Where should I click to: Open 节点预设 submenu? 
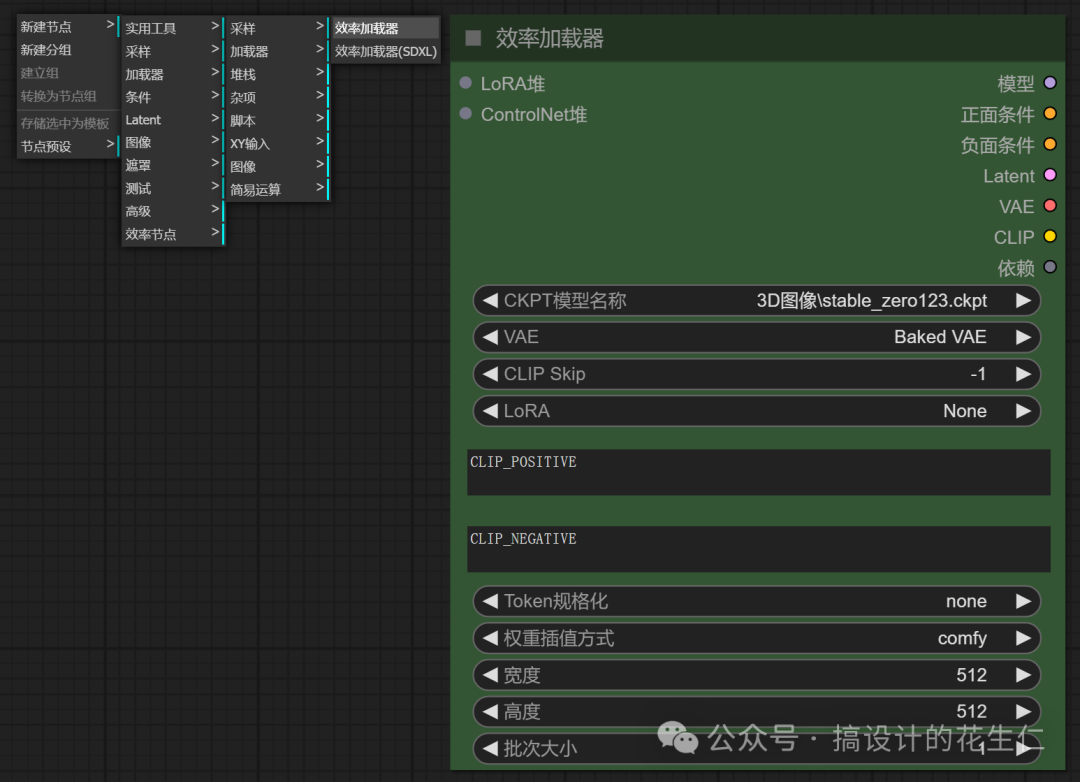tap(68, 146)
